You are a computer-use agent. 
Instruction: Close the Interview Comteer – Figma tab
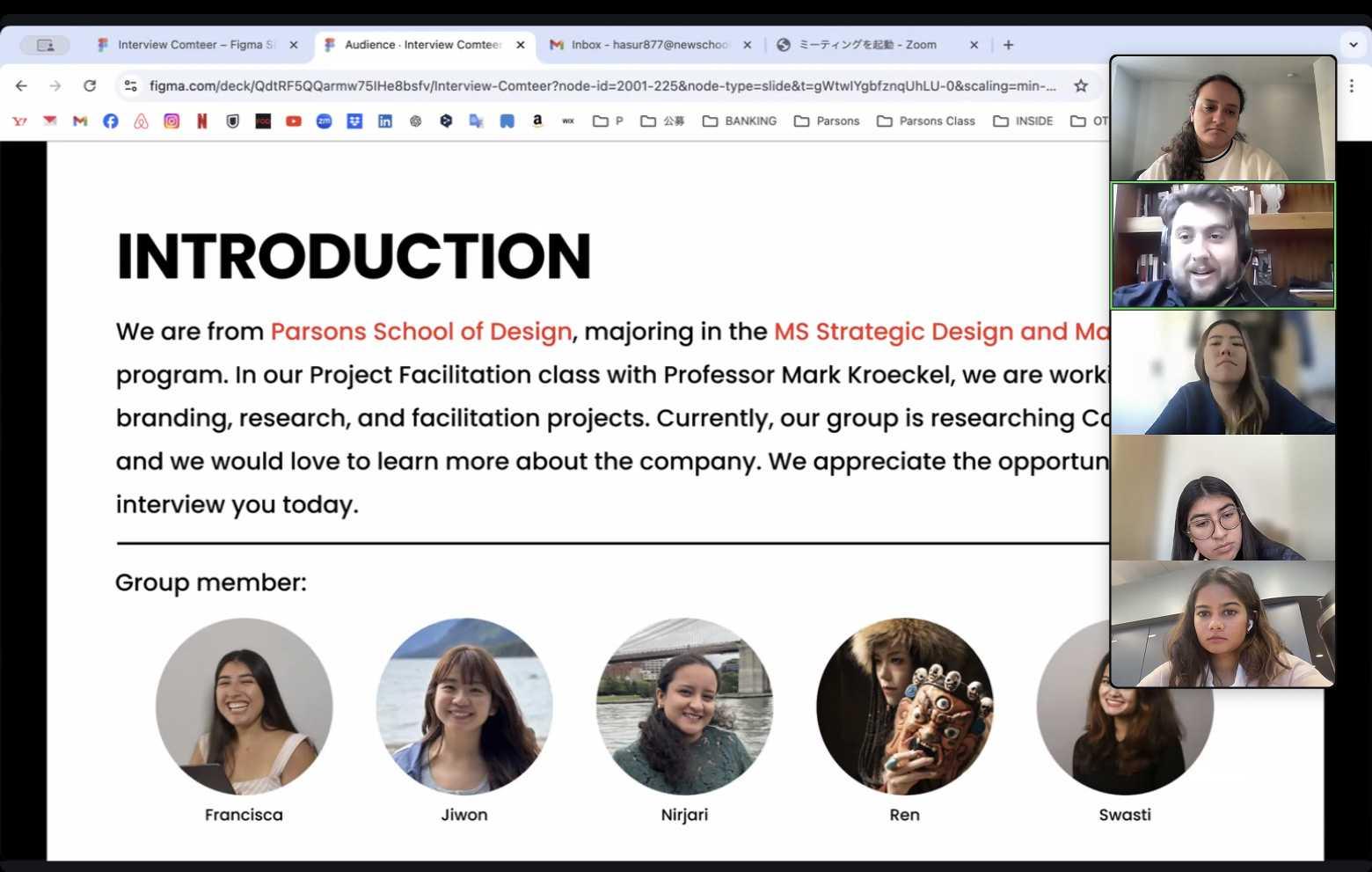(x=294, y=45)
